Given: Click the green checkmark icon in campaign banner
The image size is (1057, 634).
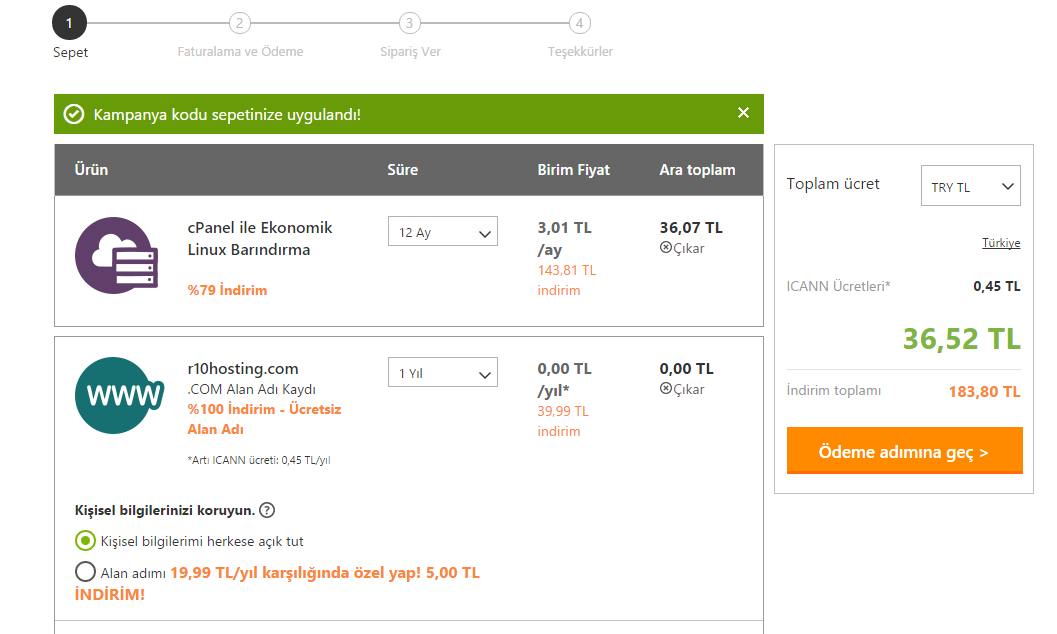Looking at the screenshot, I should tap(73, 114).
